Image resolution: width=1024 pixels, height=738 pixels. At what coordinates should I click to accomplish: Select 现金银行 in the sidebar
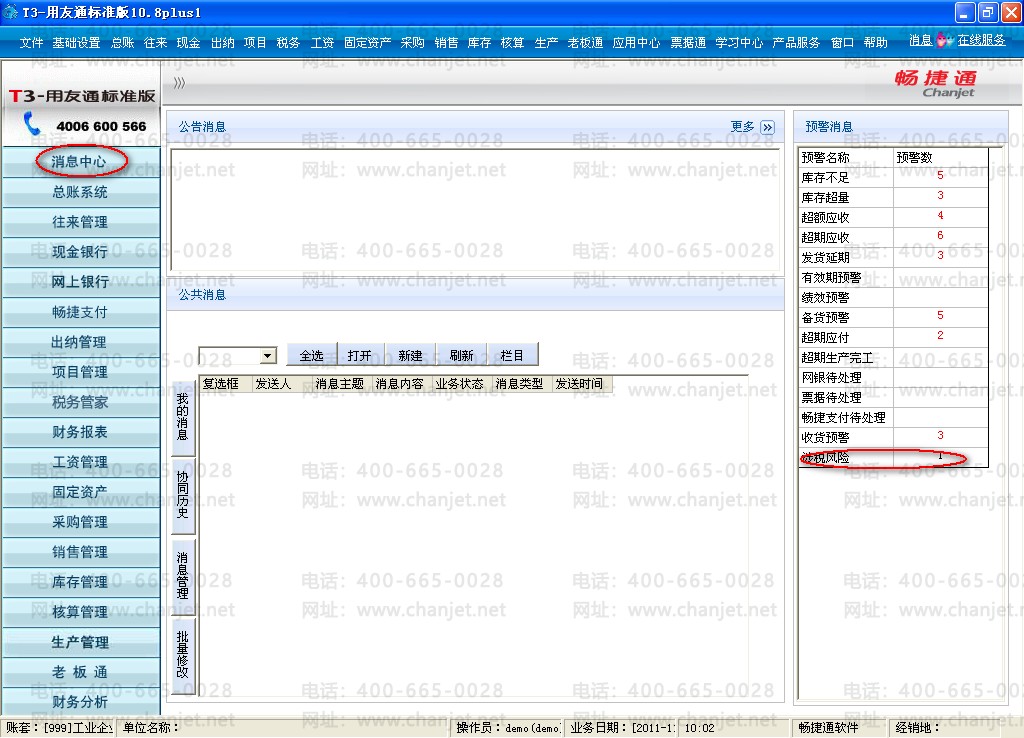(x=81, y=251)
